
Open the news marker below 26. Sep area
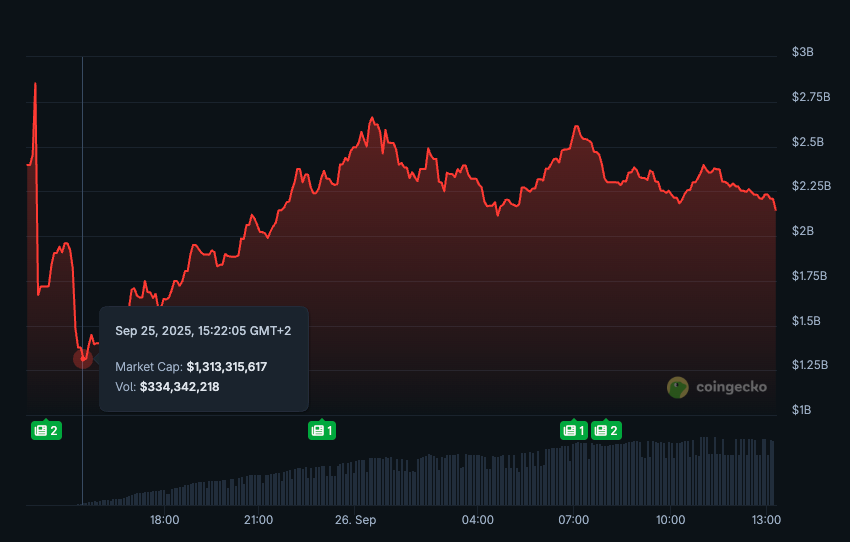[x=321, y=431]
